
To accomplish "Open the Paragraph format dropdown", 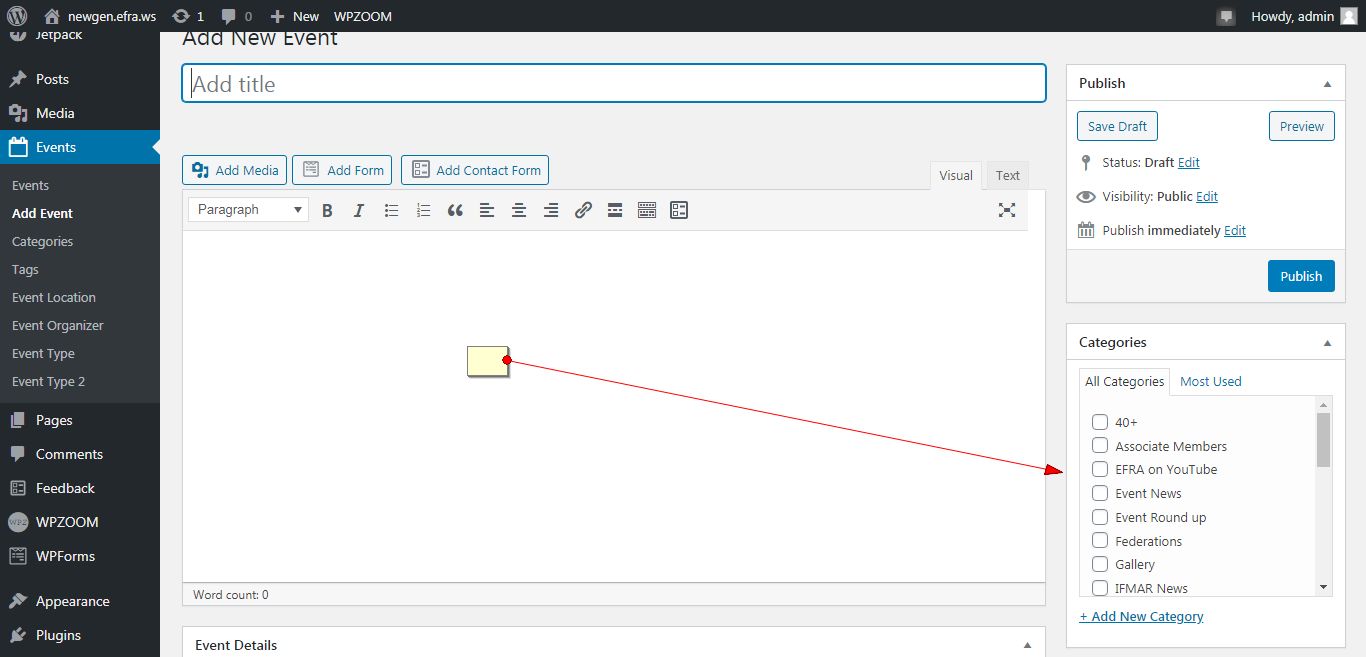I will [x=250, y=210].
